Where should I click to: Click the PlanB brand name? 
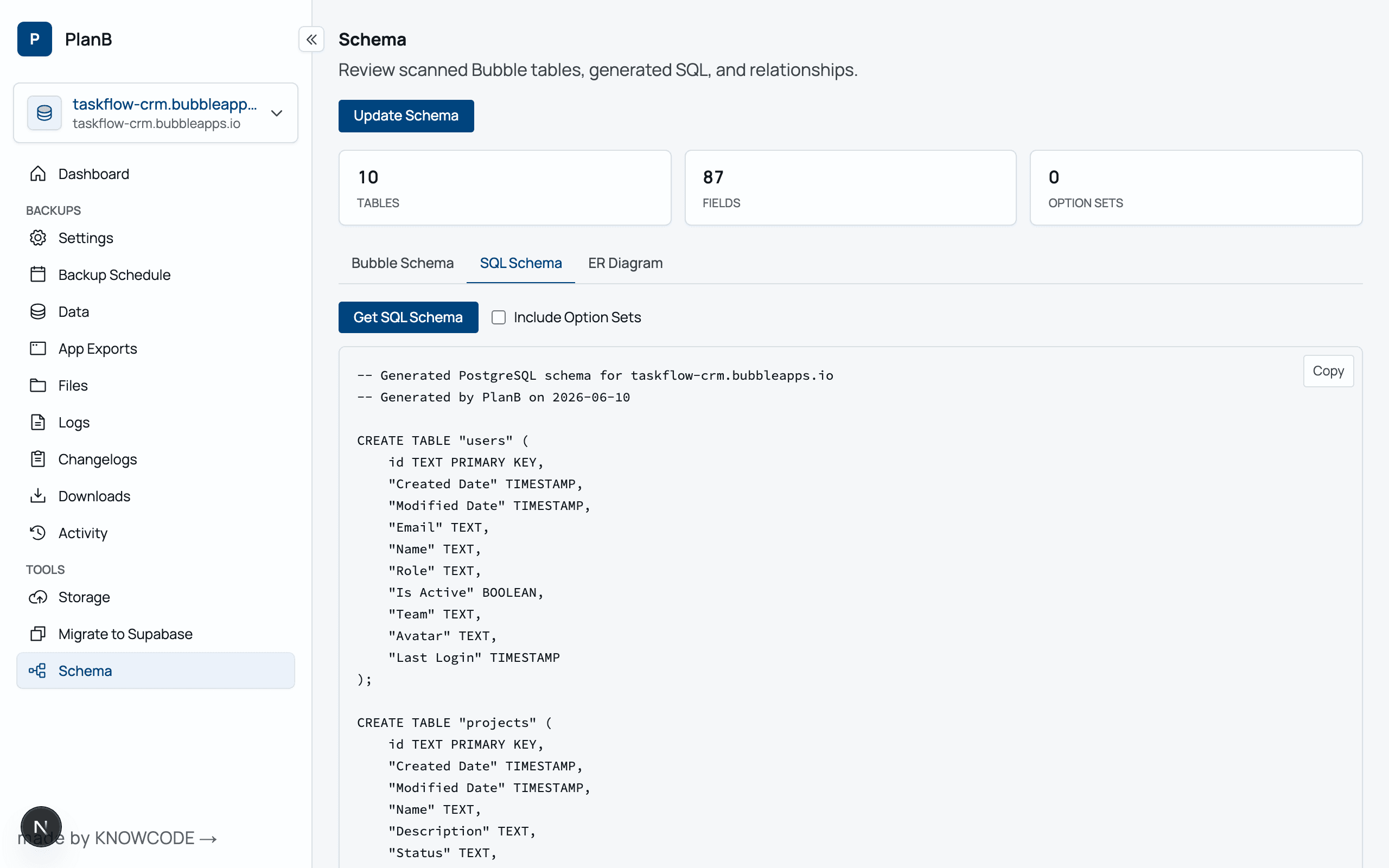88,39
